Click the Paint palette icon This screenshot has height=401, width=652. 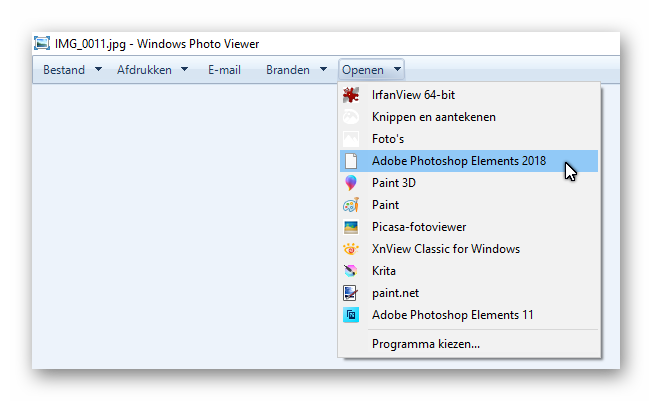click(351, 205)
